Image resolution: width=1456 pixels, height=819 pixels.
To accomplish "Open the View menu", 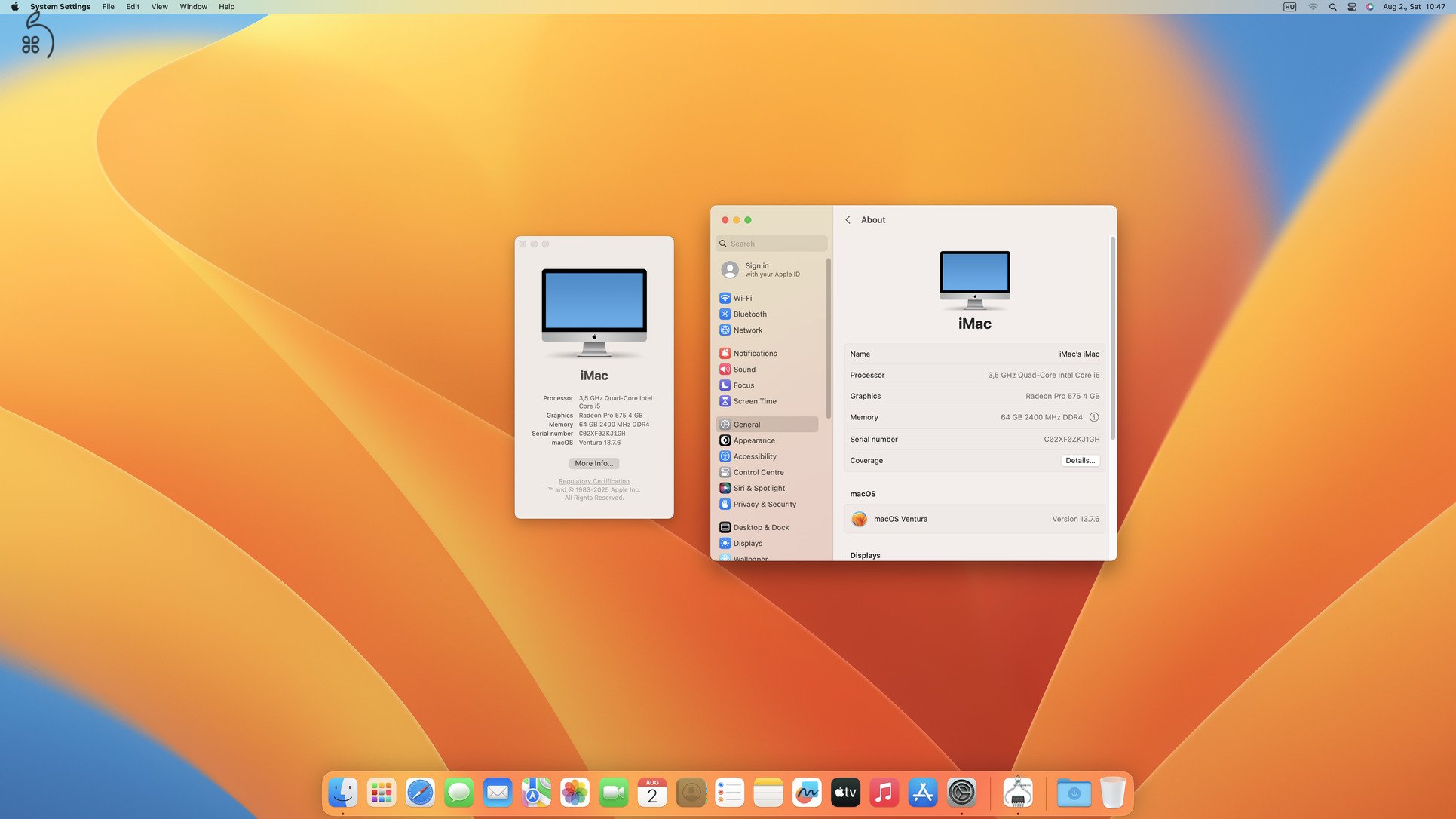I will point(160,7).
